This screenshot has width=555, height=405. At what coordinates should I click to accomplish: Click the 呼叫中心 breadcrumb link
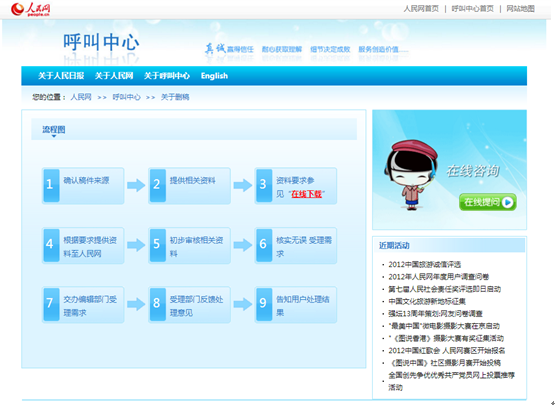(x=126, y=97)
